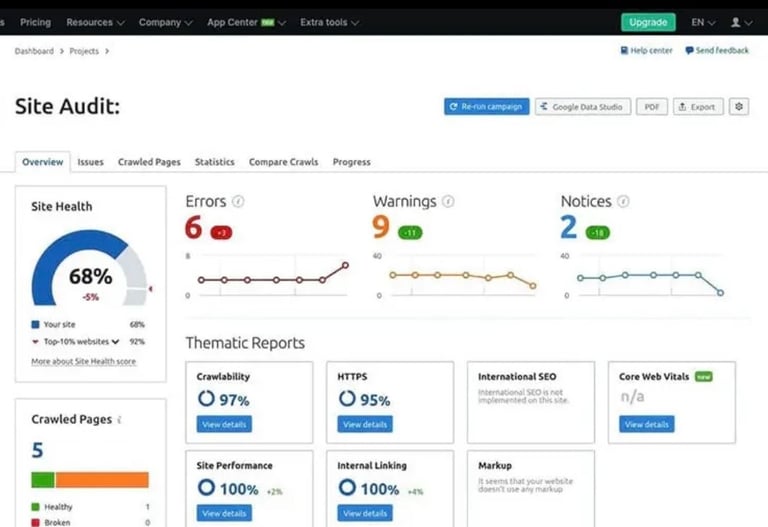Image resolution: width=768 pixels, height=527 pixels.
Task: Click Re-run campaign button
Action: coord(486,106)
